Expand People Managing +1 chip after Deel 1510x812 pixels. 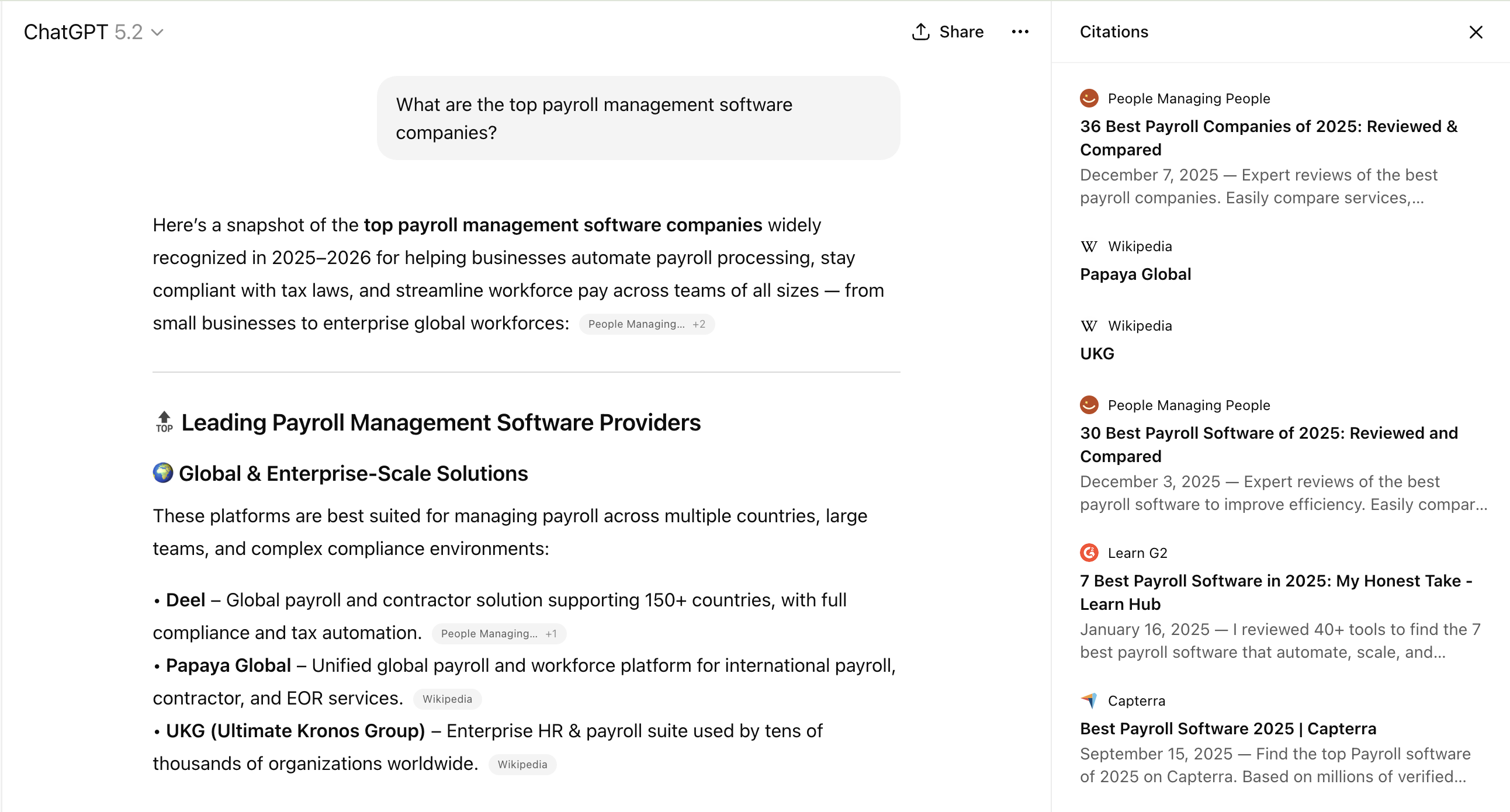pyautogui.click(x=498, y=634)
